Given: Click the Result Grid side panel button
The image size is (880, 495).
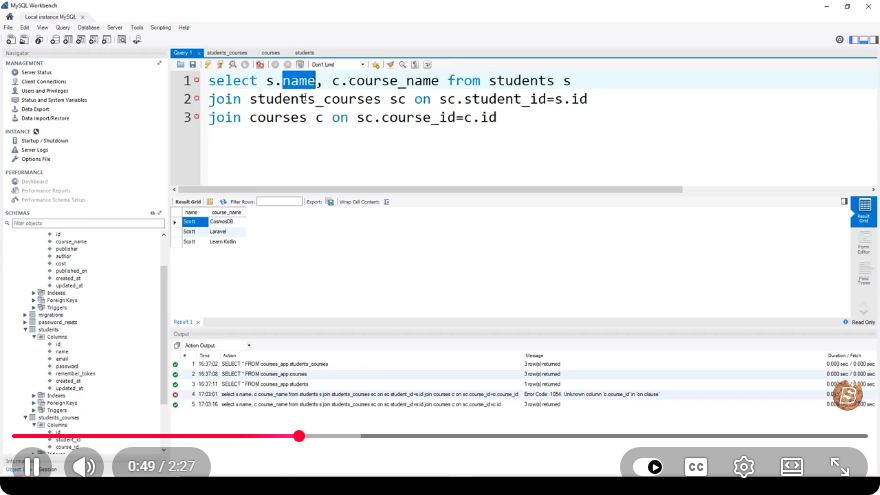Looking at the screenshot, I should 864,211.
